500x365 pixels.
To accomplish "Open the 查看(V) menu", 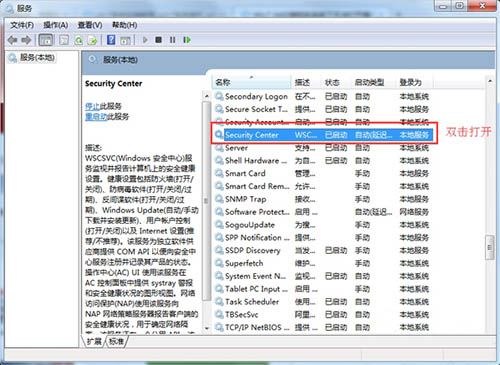I will click(90, 25).
